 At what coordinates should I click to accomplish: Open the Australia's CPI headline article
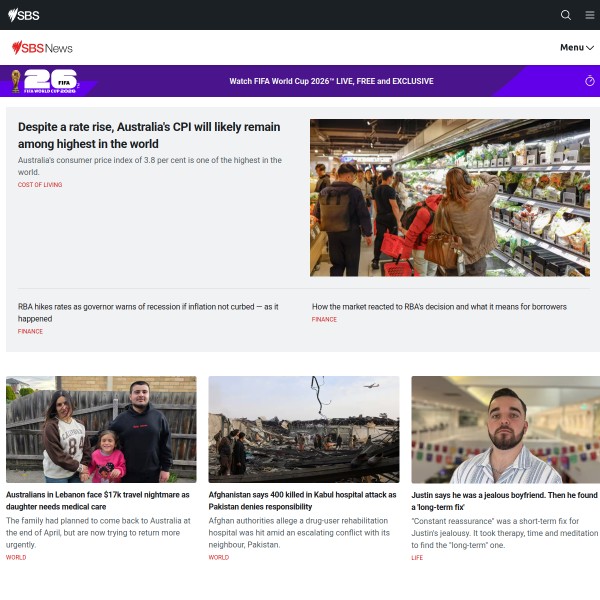149,135
